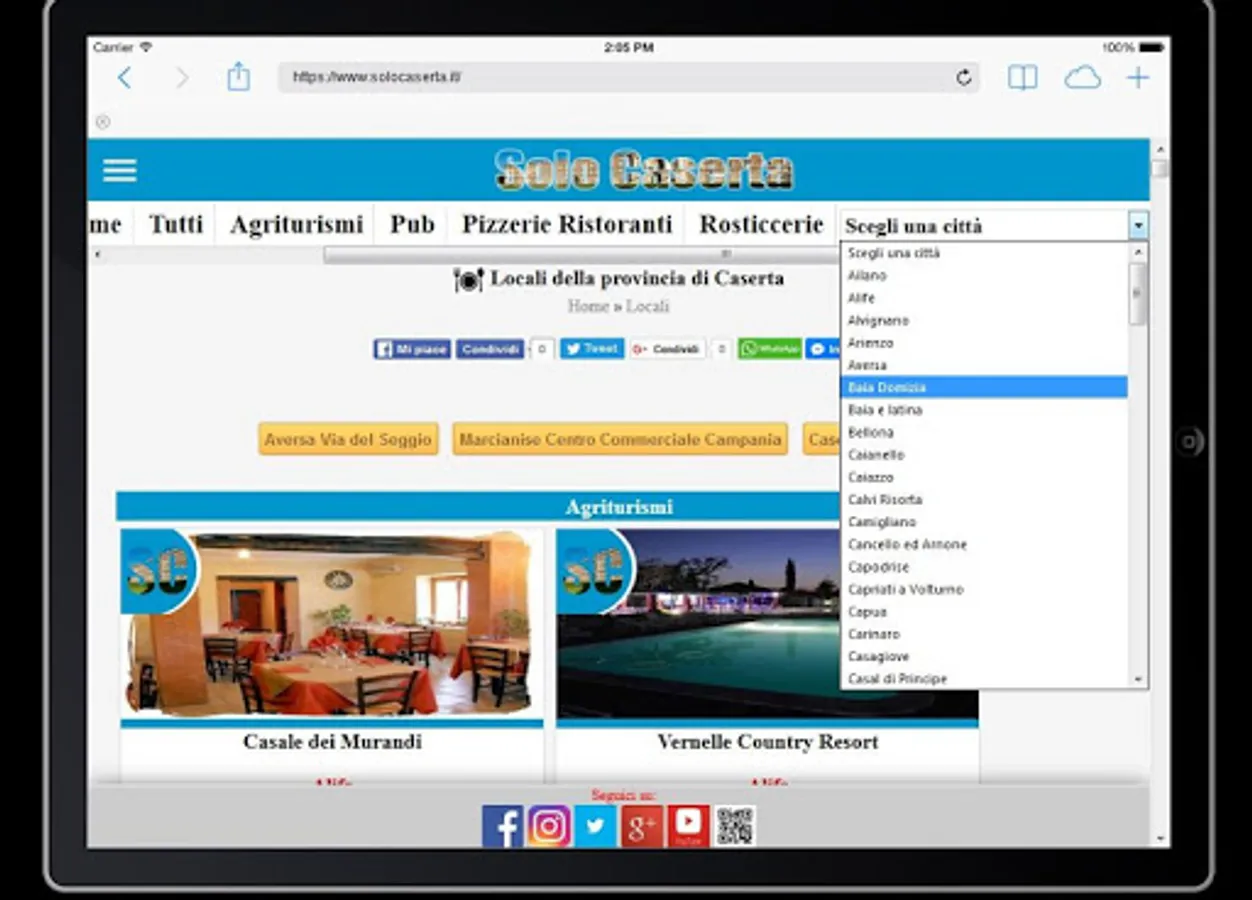The image size is (1252, 900).
Task: Open the Google Plus icon in the footer
Action: coord(642,826)
